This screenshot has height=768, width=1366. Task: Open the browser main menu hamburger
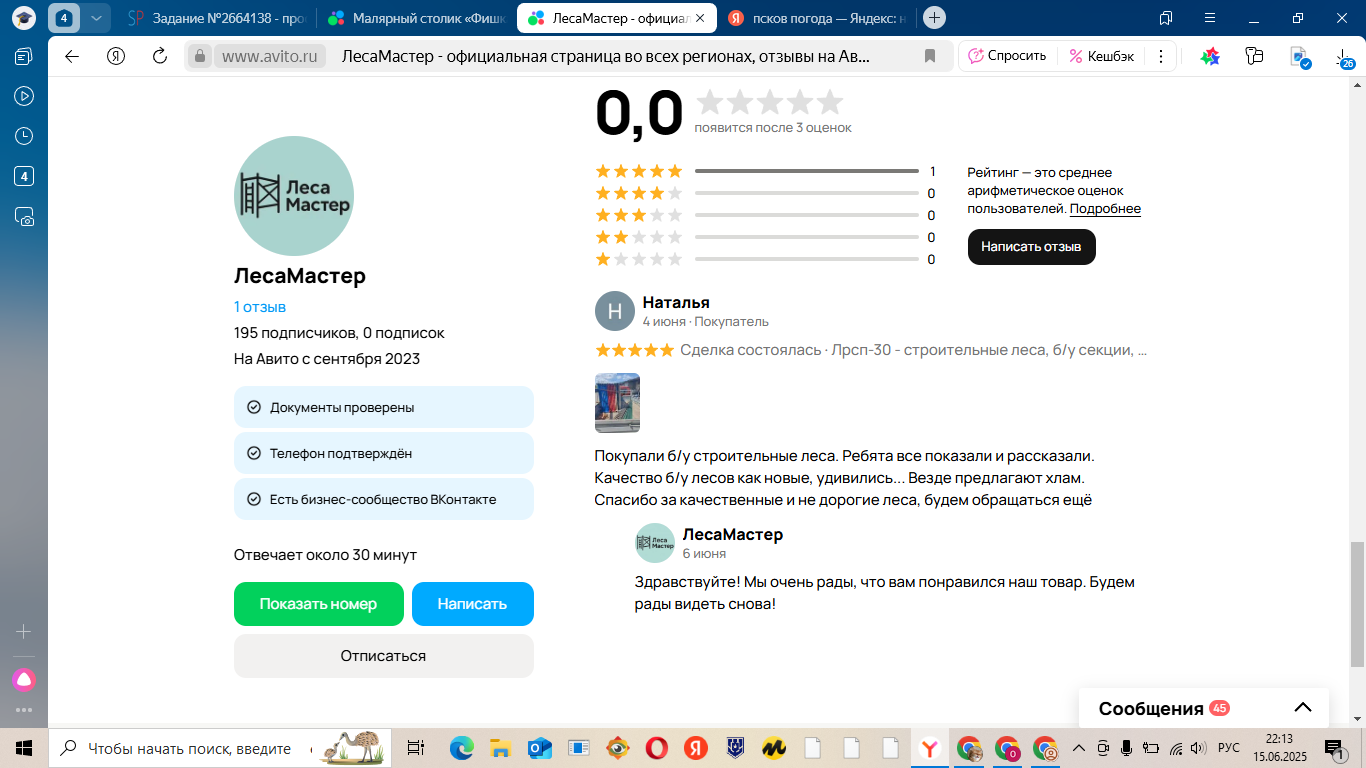[x=1209, y=18]
